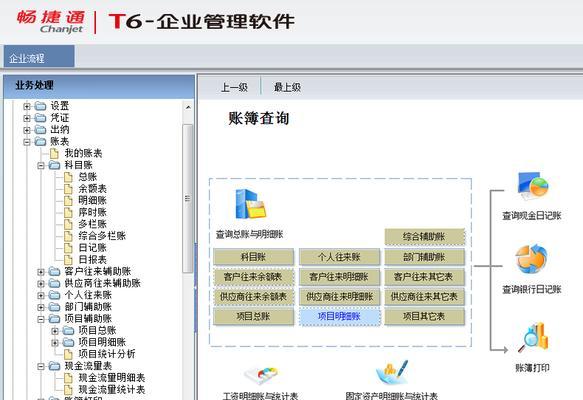Open the 固定资产明细账与统计表 icon
This screenshot has width=583, height=400.
coord(392,373)
